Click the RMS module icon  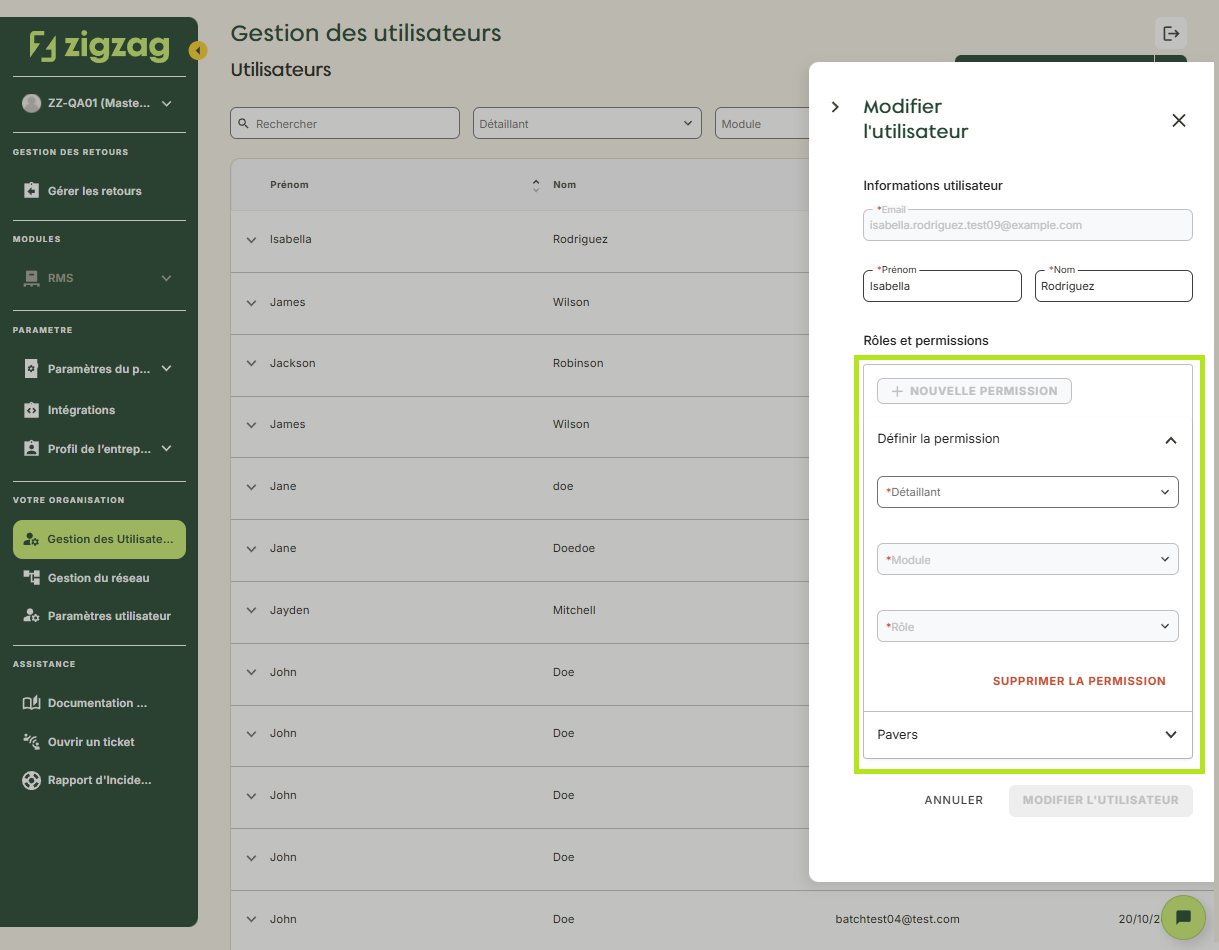pyautogui.click(x=31, y=278)
